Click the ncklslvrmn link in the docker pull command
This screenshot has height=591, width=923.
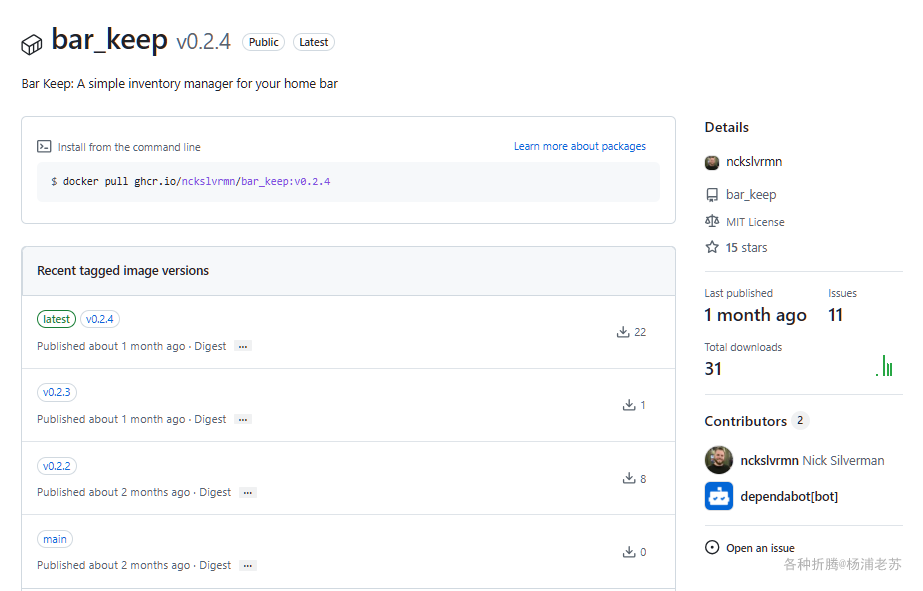[x=208, y=181]
